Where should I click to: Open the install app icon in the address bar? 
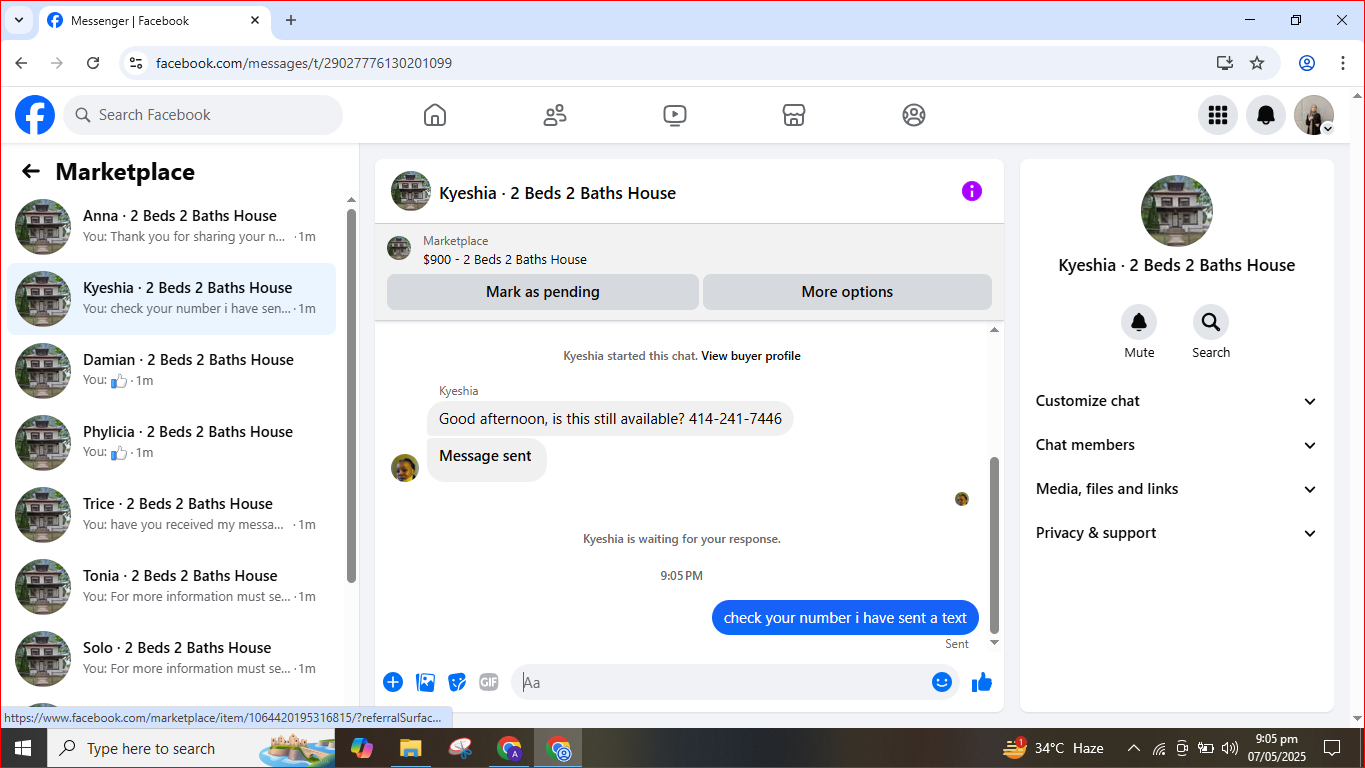click(1225, 63)
